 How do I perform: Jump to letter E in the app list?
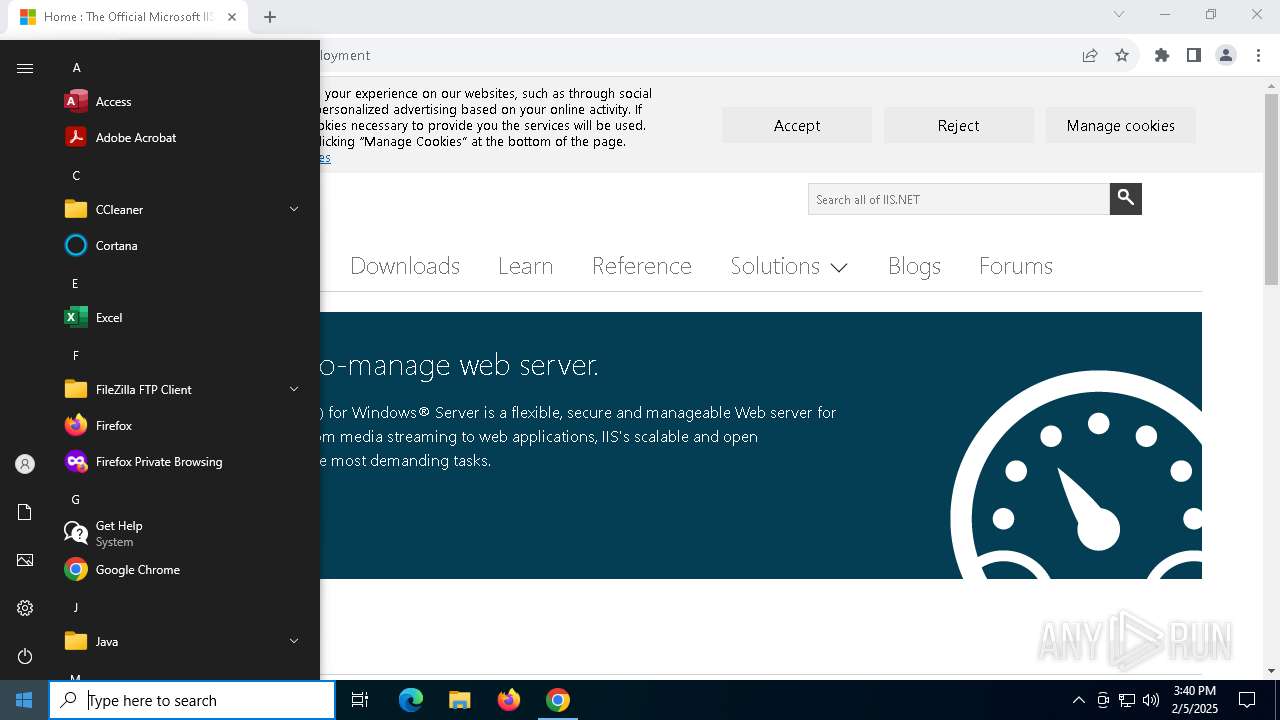click(76, 284)
